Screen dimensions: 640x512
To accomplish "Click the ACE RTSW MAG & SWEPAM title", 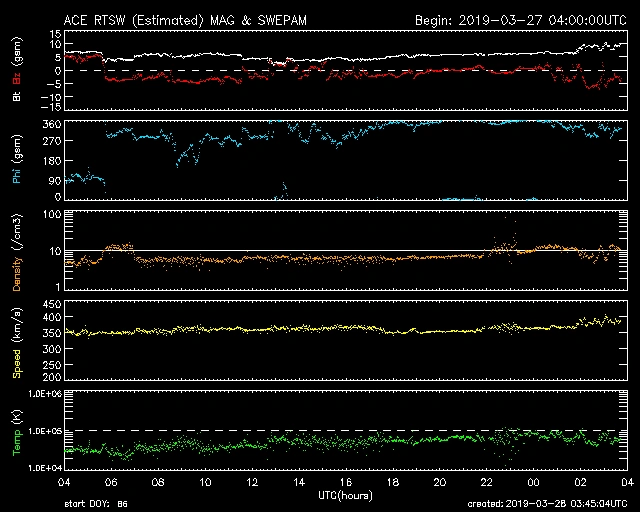I will click(185, 20).
